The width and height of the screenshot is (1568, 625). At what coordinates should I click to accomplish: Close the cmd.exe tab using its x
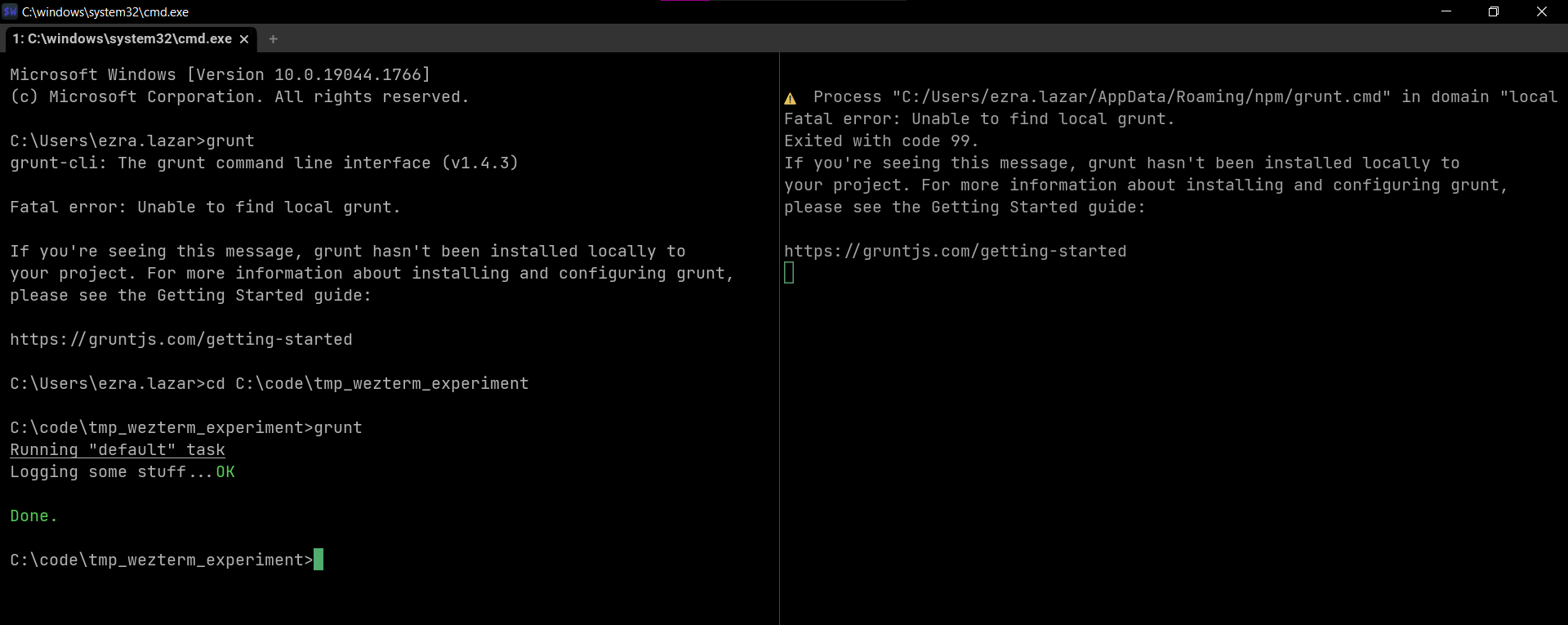244,38
